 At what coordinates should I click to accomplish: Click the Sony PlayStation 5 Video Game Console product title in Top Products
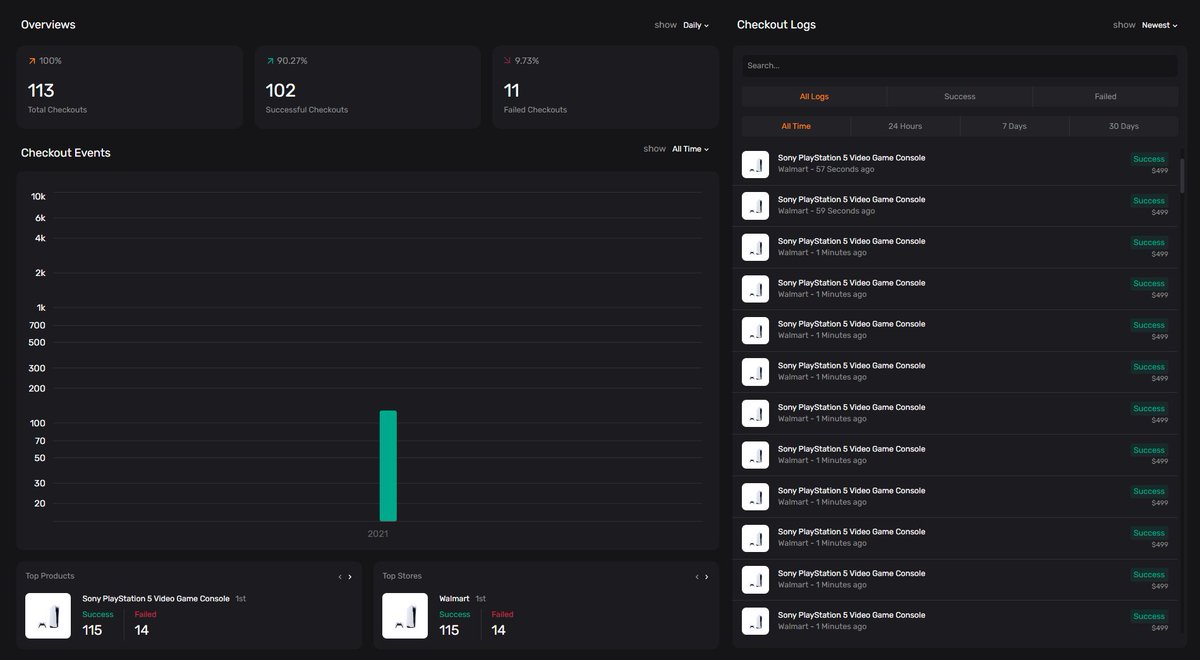pos(156,599)
